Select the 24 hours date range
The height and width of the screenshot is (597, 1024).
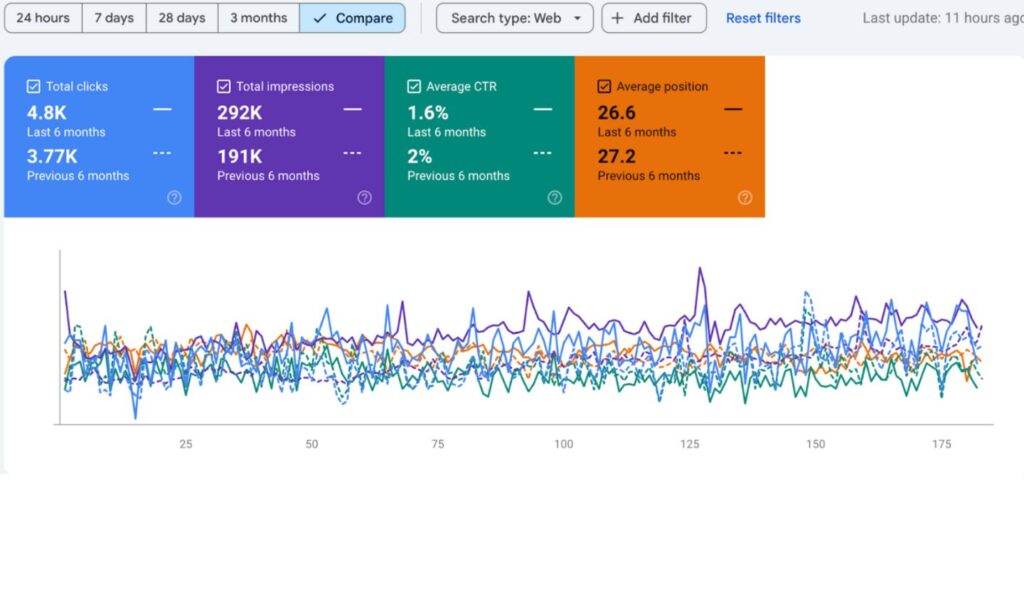[41, 18]
